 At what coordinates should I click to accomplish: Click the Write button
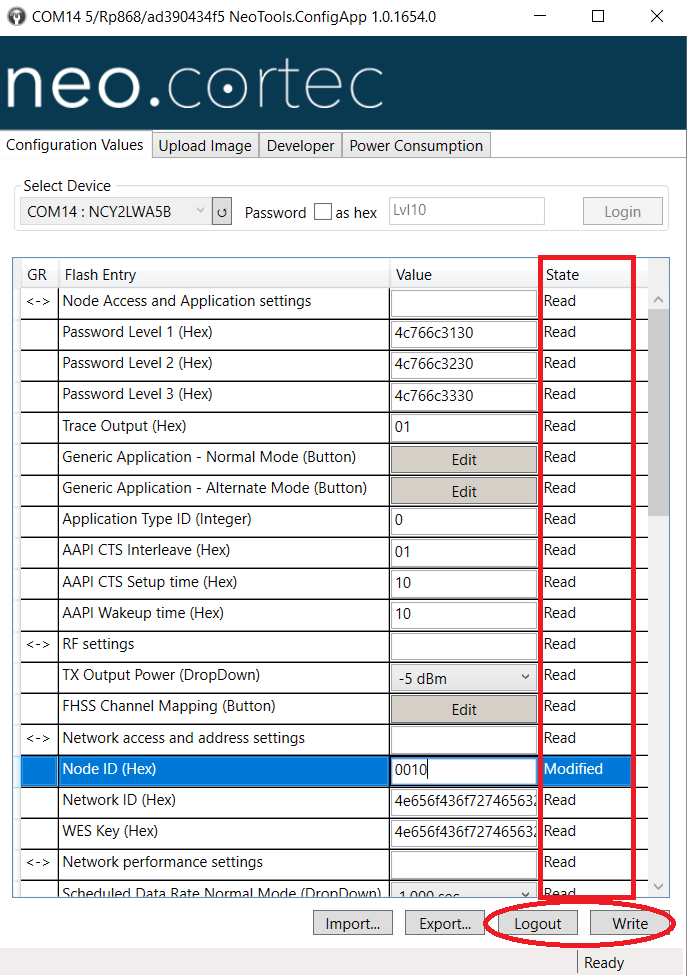click(630, 923)
